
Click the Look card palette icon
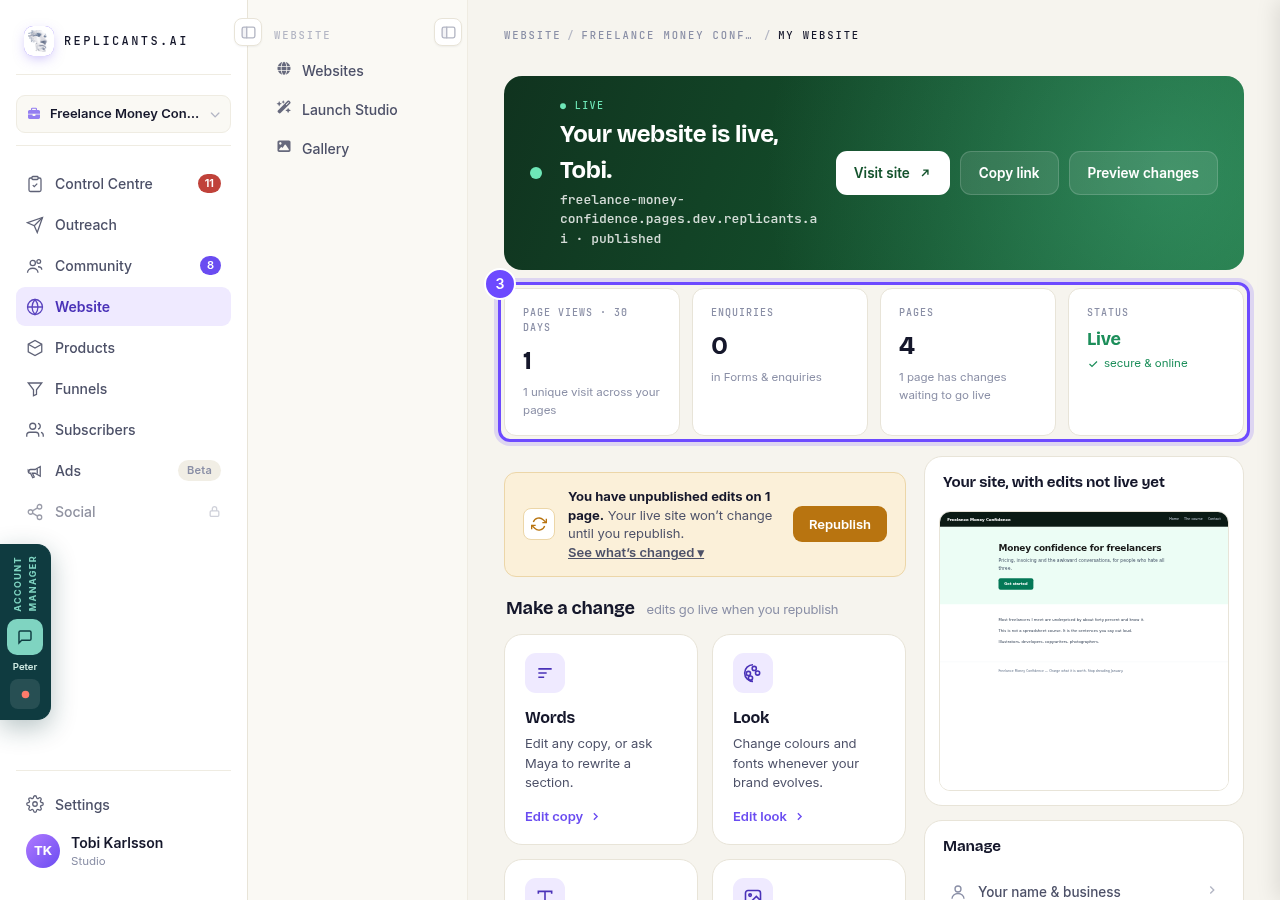[x=753, y=673]
